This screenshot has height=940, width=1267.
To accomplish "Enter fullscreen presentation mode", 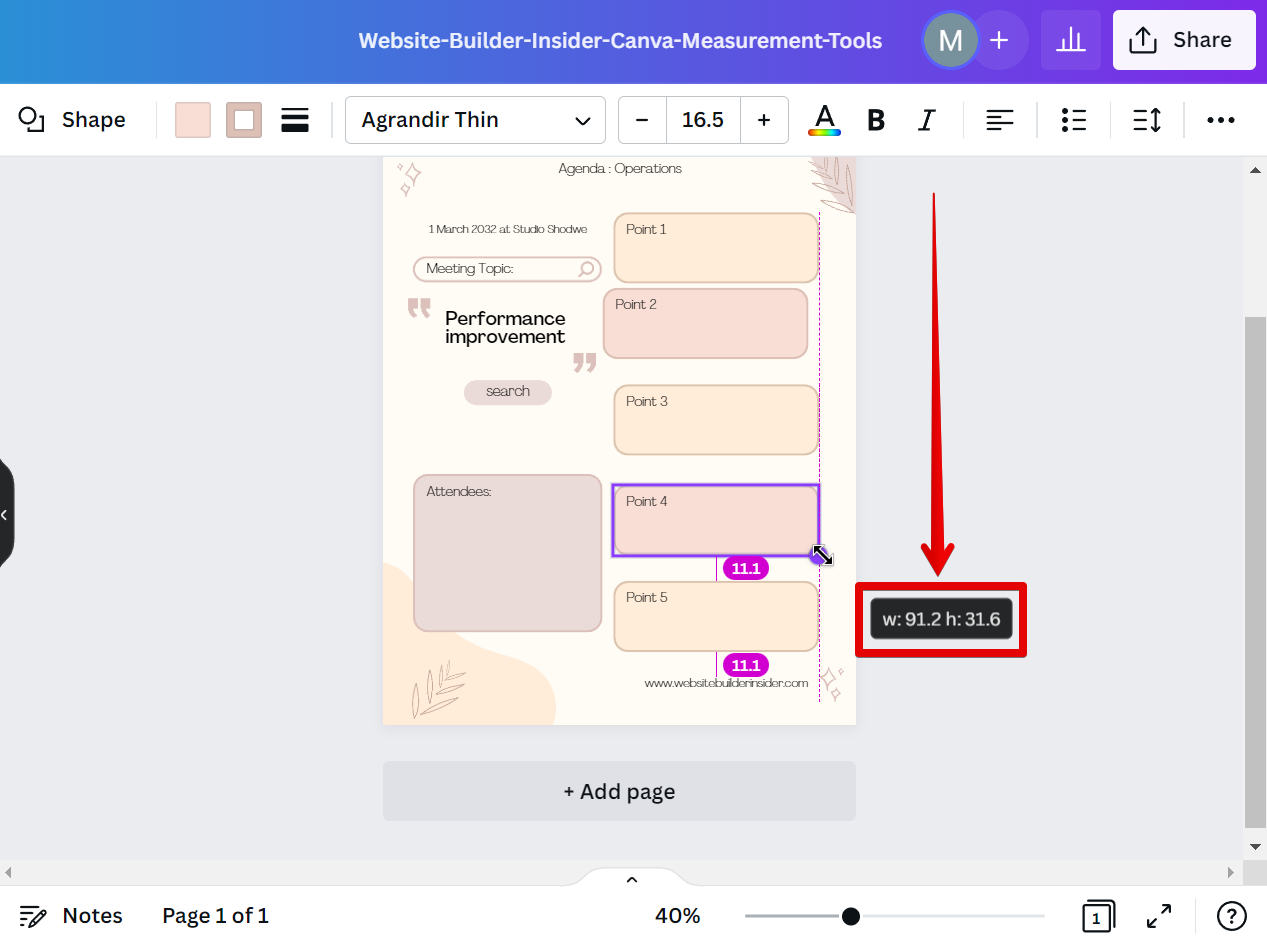I will tap(1159, 915).
